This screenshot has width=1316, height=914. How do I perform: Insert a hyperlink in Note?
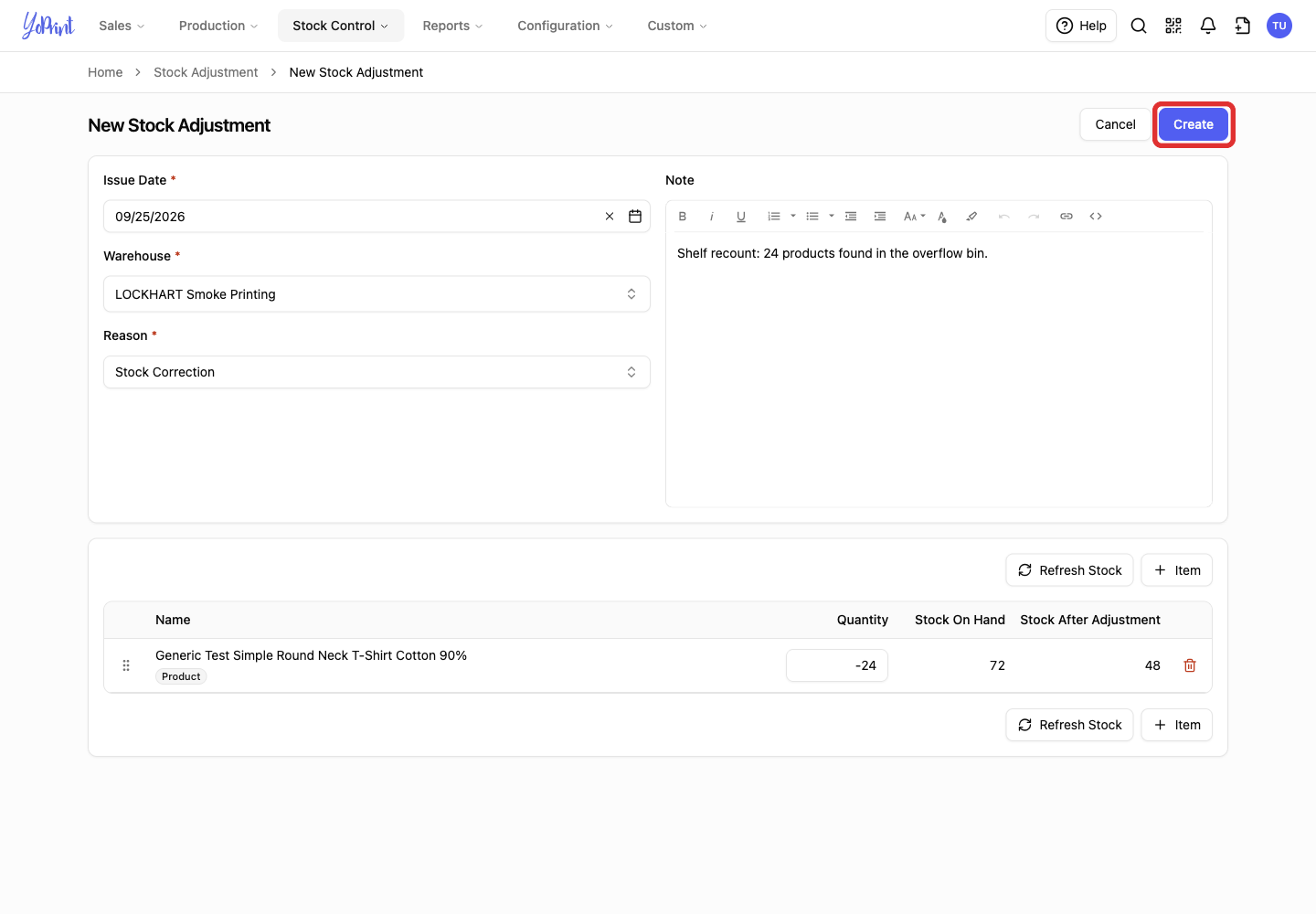coord(1067,217)
